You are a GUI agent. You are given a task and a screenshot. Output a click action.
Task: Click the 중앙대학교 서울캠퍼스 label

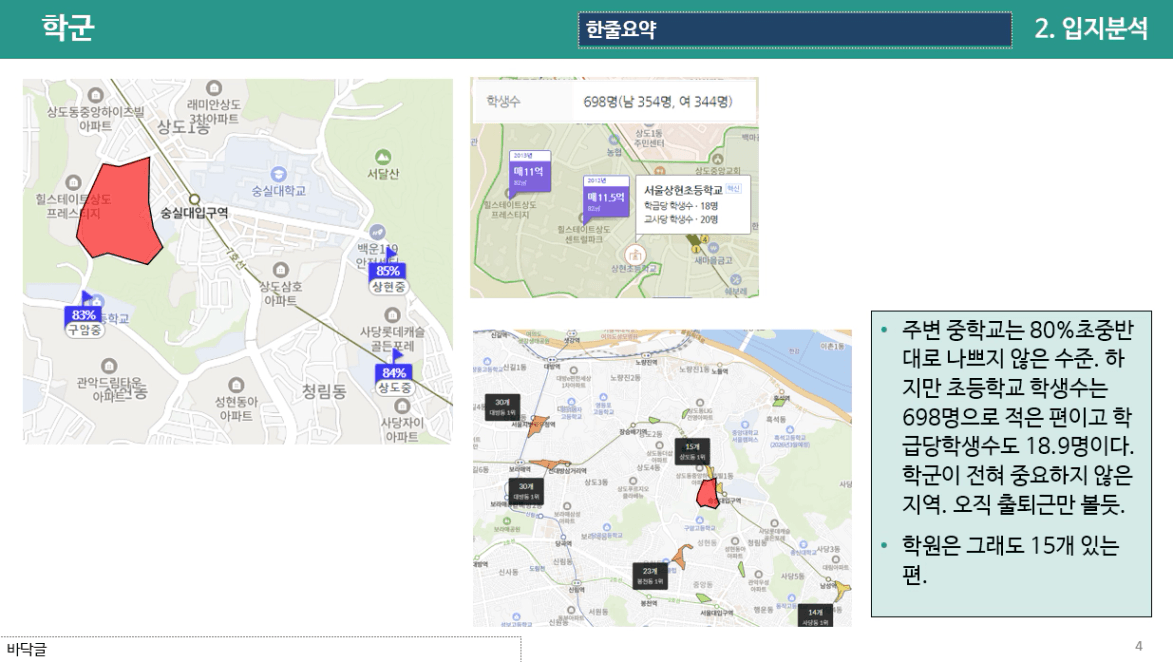pos(744,435)
